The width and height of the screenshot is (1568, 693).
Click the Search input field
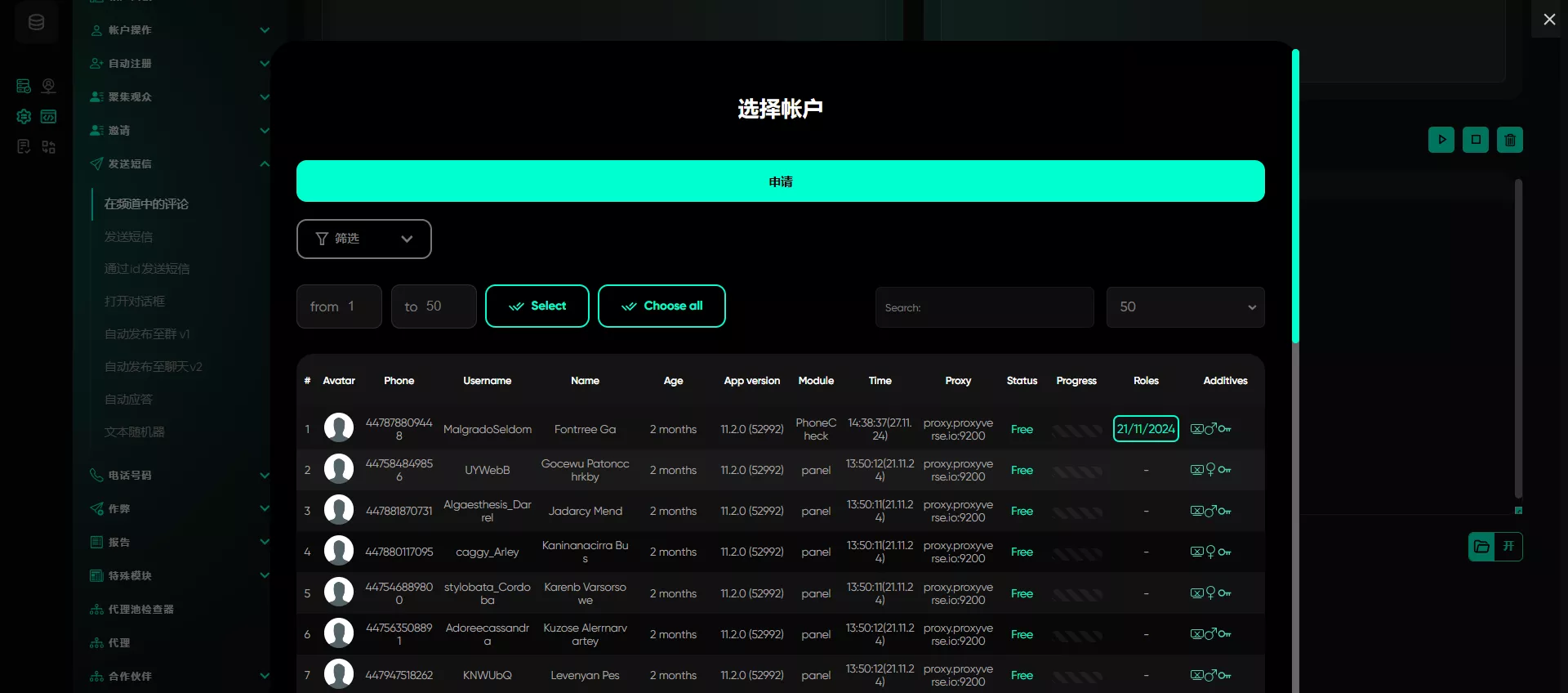985,307
